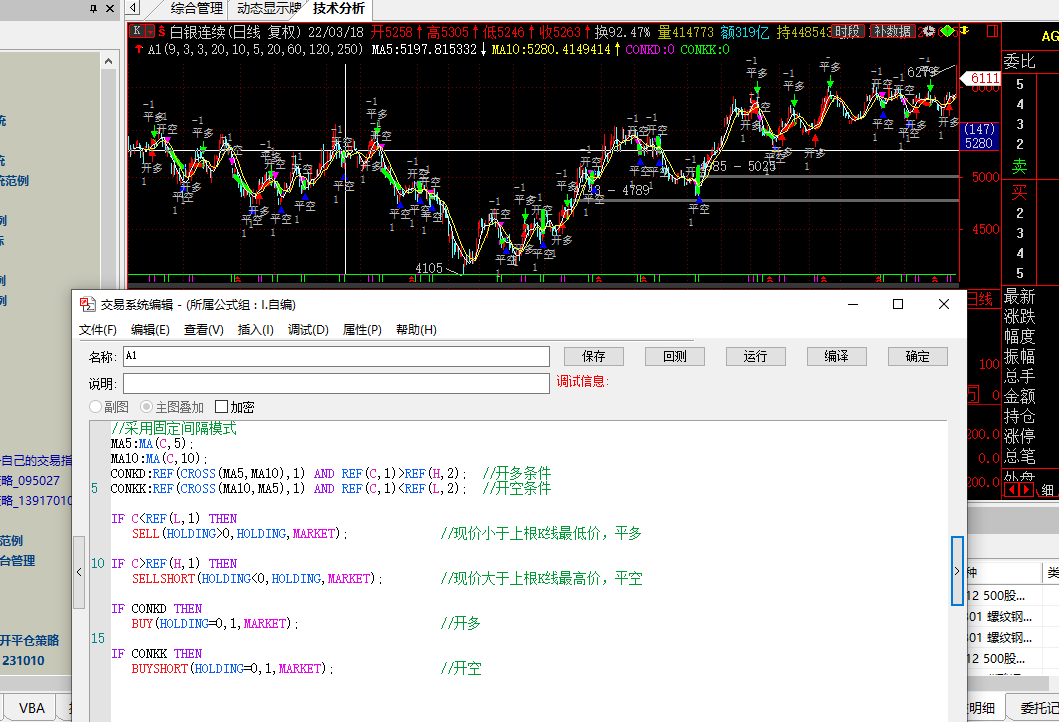Click the MA10:5280.4149414 indicator value
The image size is (1059, 722).
coord(551,49)
